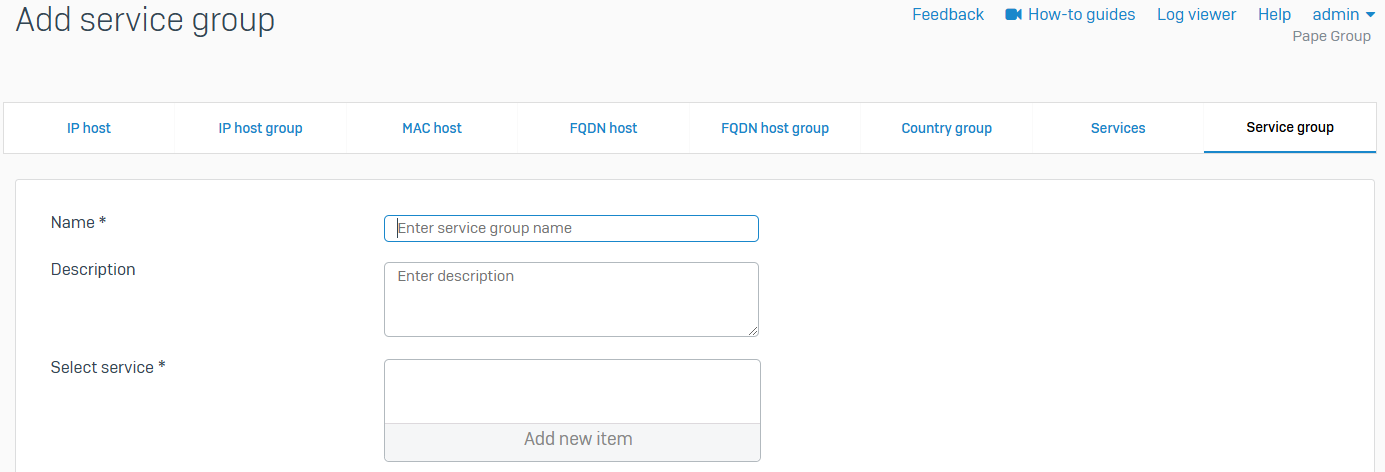
Task: Open the How-to guides link
Action: pos(1081,15)
